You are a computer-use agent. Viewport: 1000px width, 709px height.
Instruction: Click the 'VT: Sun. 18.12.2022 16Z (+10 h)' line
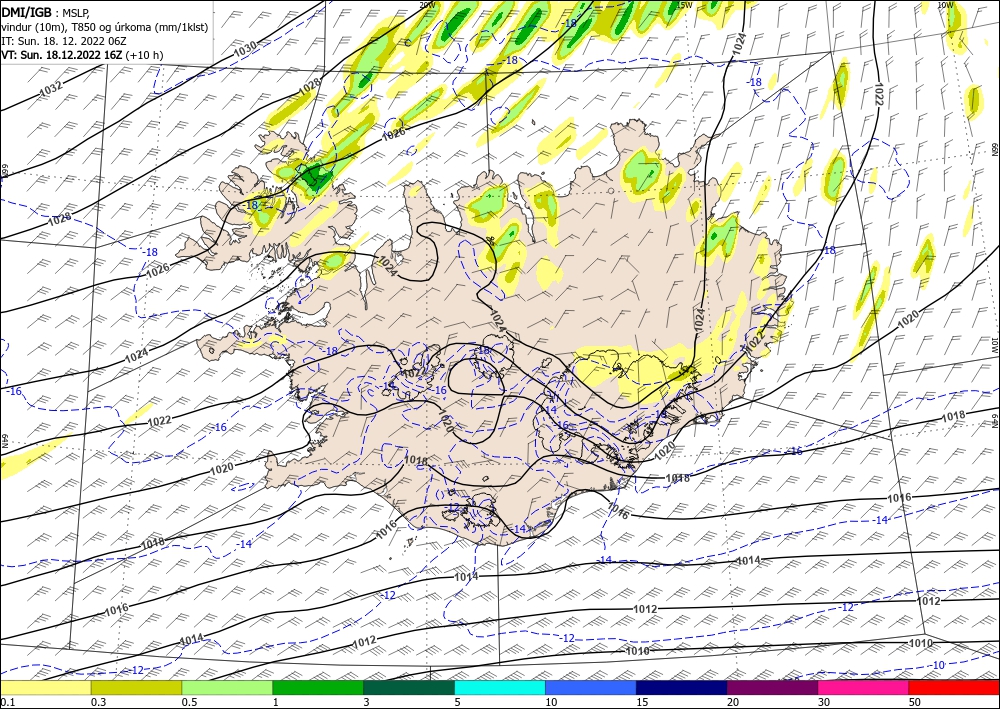[x=82, y=55]
